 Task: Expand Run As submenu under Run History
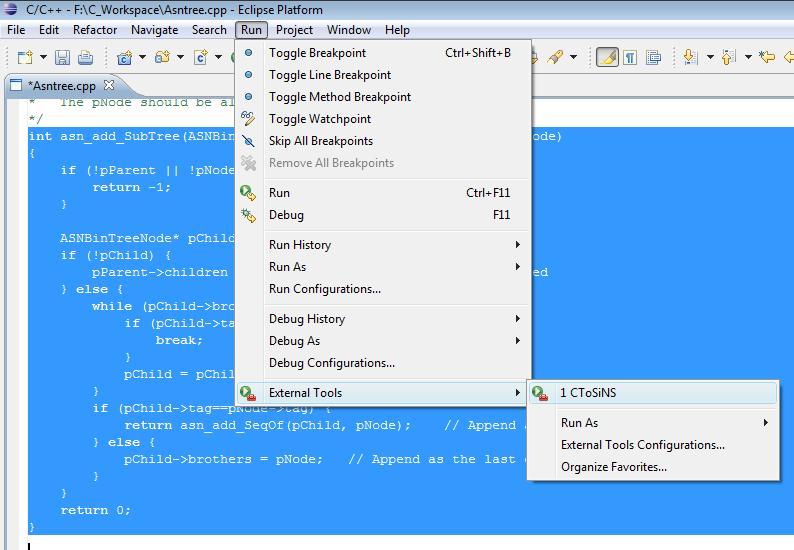[x=383, y=267]
